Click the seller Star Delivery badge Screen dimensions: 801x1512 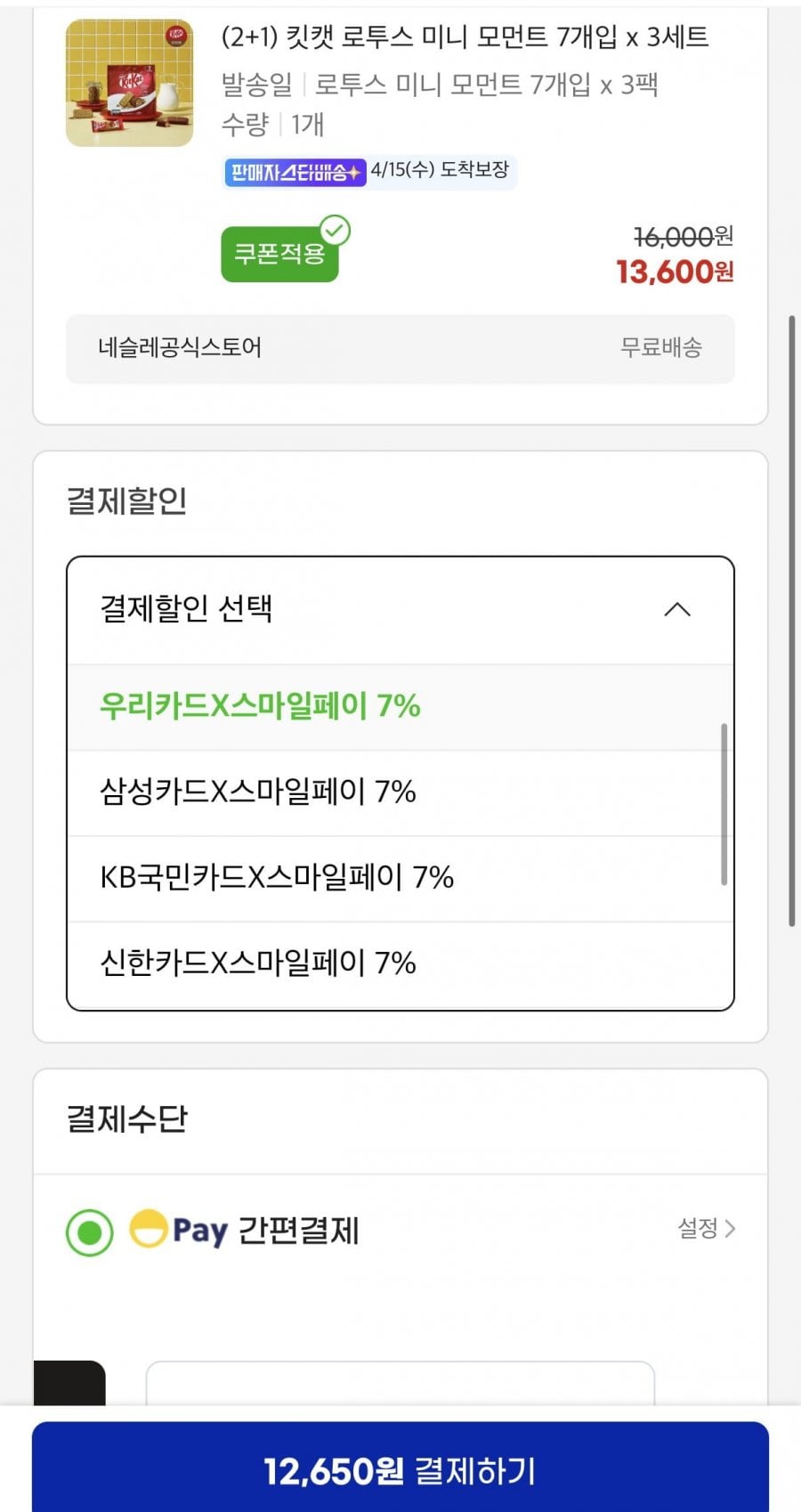click(295, 171)
